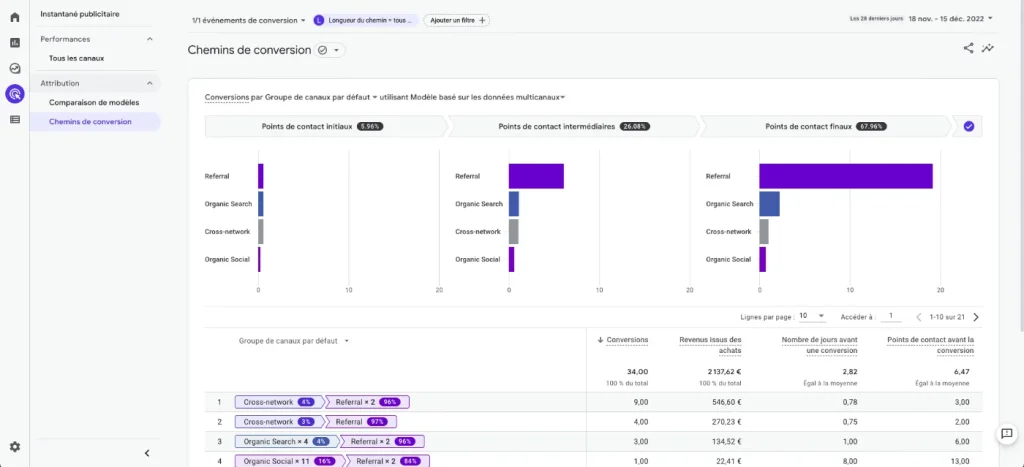Expand the Lignes par page dropdown

pyautogui.click(x=812, y=316)
